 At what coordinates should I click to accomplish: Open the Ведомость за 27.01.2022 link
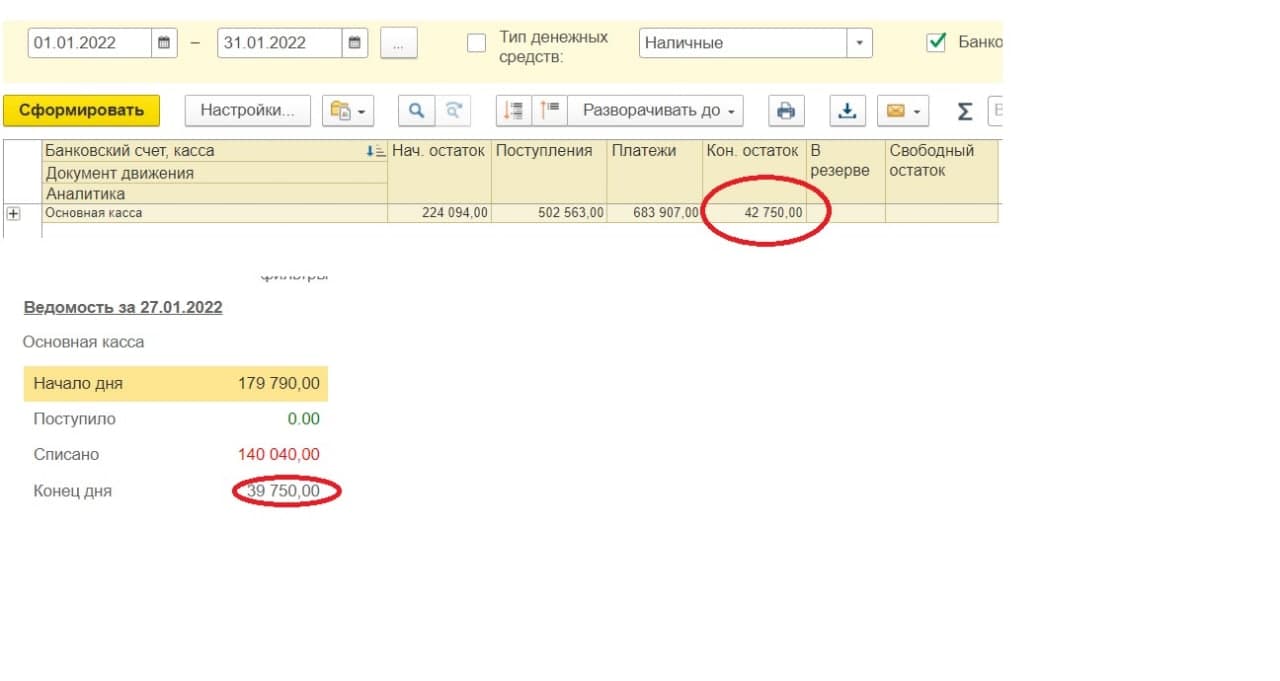pos(123,307)
